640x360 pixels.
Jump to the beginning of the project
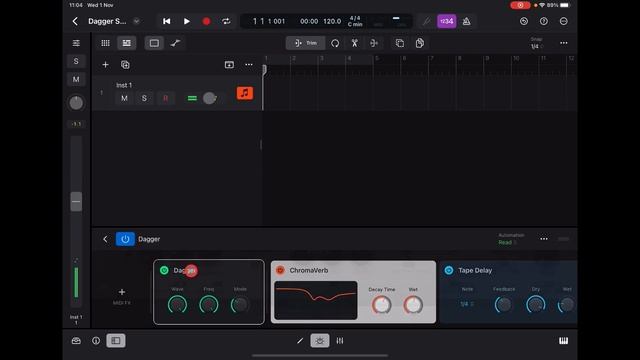coord(167,21)
